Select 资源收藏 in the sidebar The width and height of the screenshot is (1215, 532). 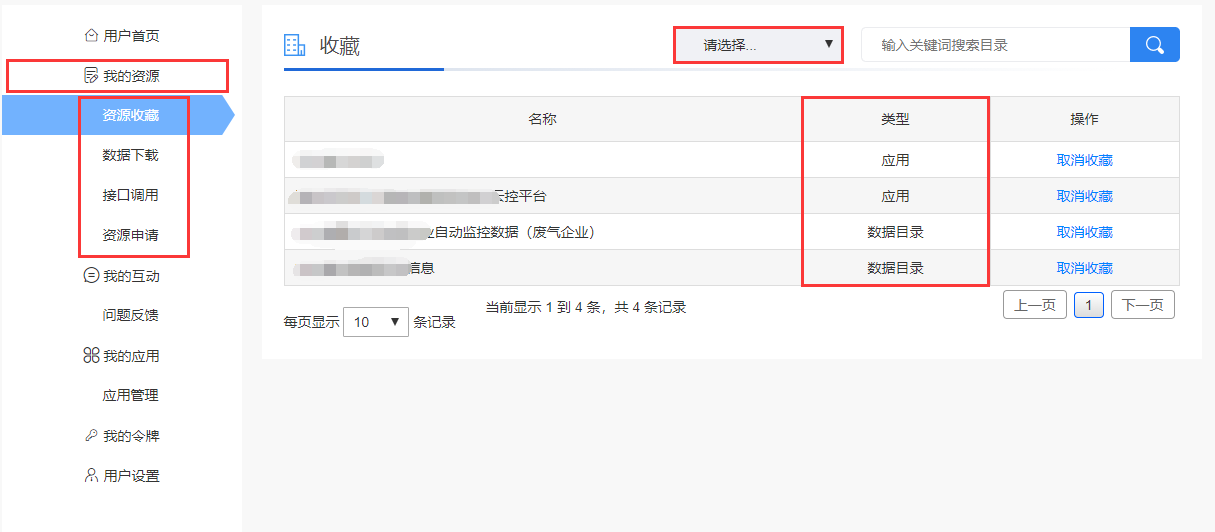point(130,116)
